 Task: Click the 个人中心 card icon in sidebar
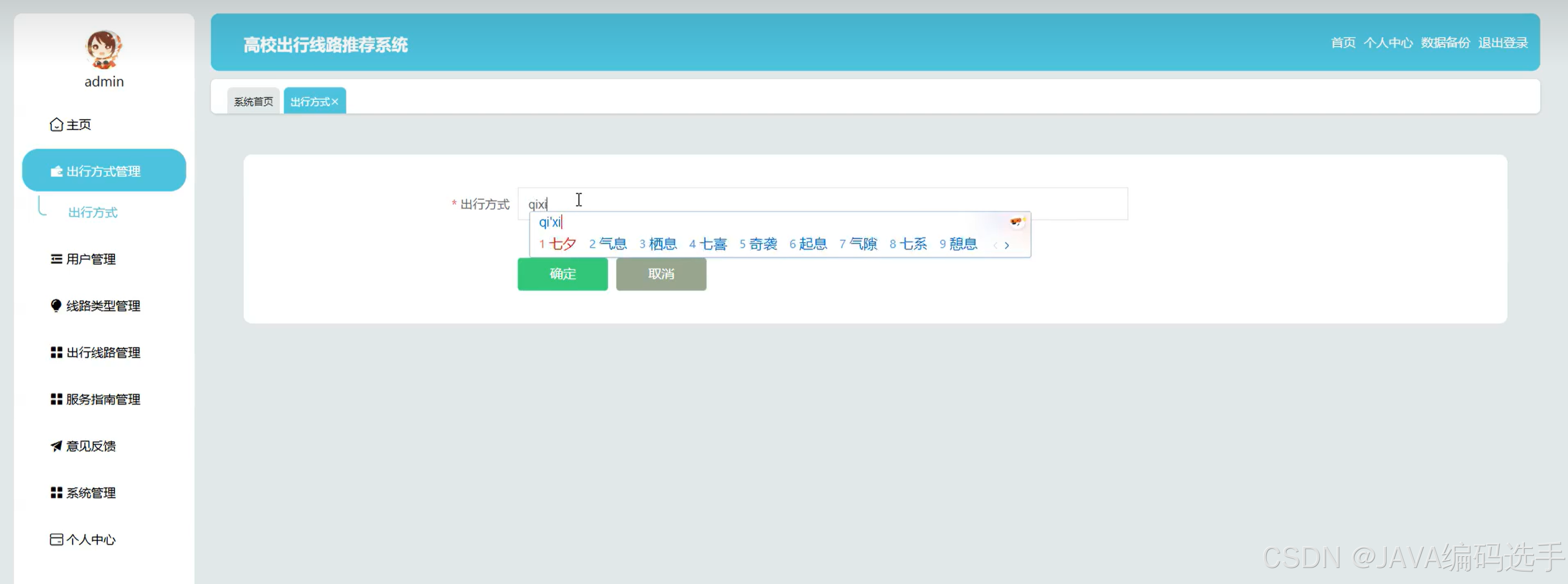coord(56,540)
